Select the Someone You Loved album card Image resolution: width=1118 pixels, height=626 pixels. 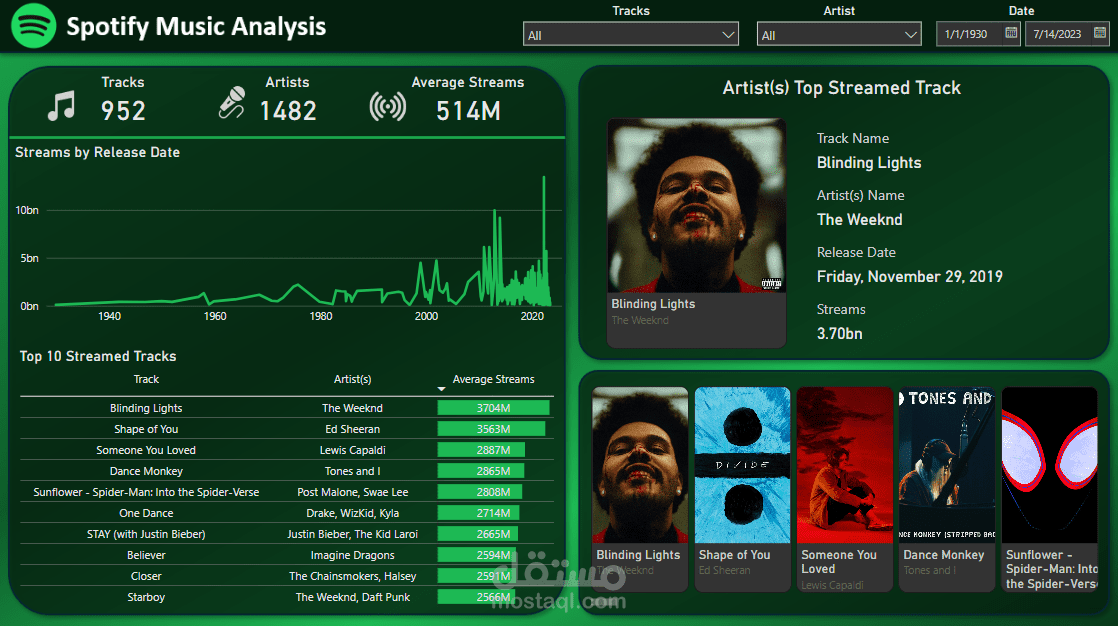(844, 489)
